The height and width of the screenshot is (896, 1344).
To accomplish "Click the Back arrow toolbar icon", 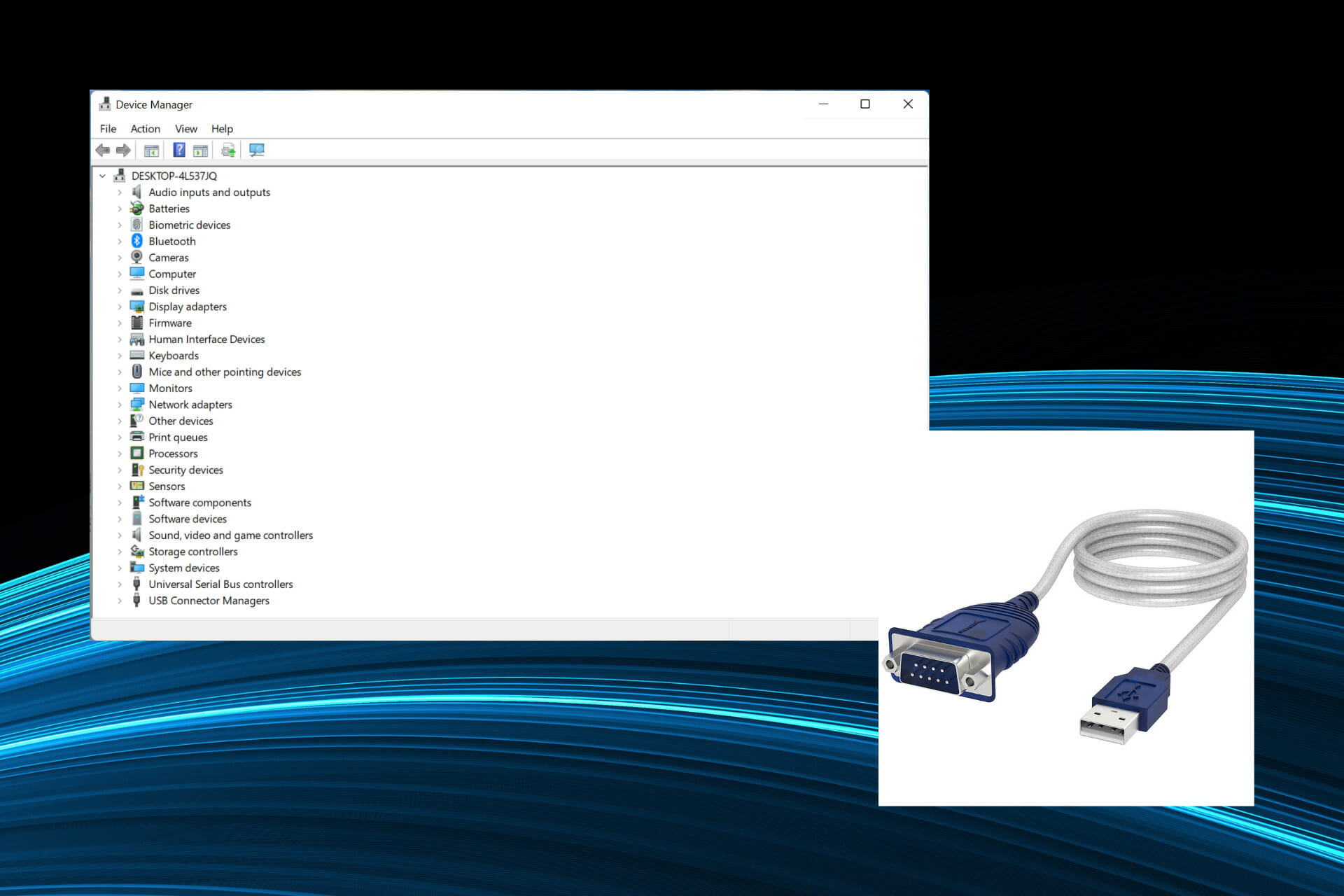I will pyautogui.click(x=103, y=150).
